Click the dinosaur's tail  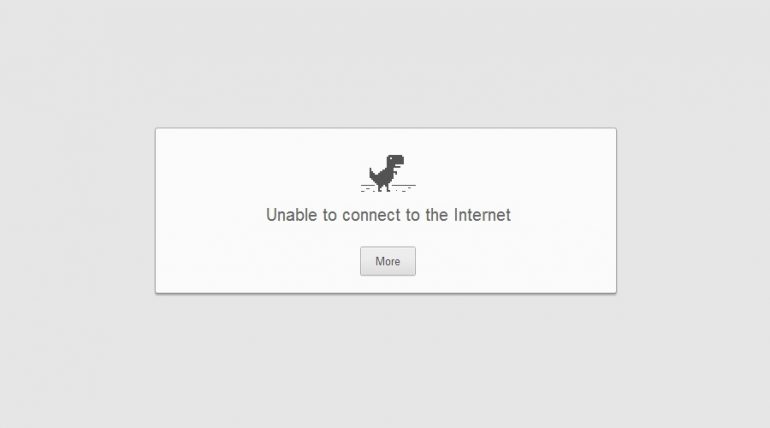373,173
